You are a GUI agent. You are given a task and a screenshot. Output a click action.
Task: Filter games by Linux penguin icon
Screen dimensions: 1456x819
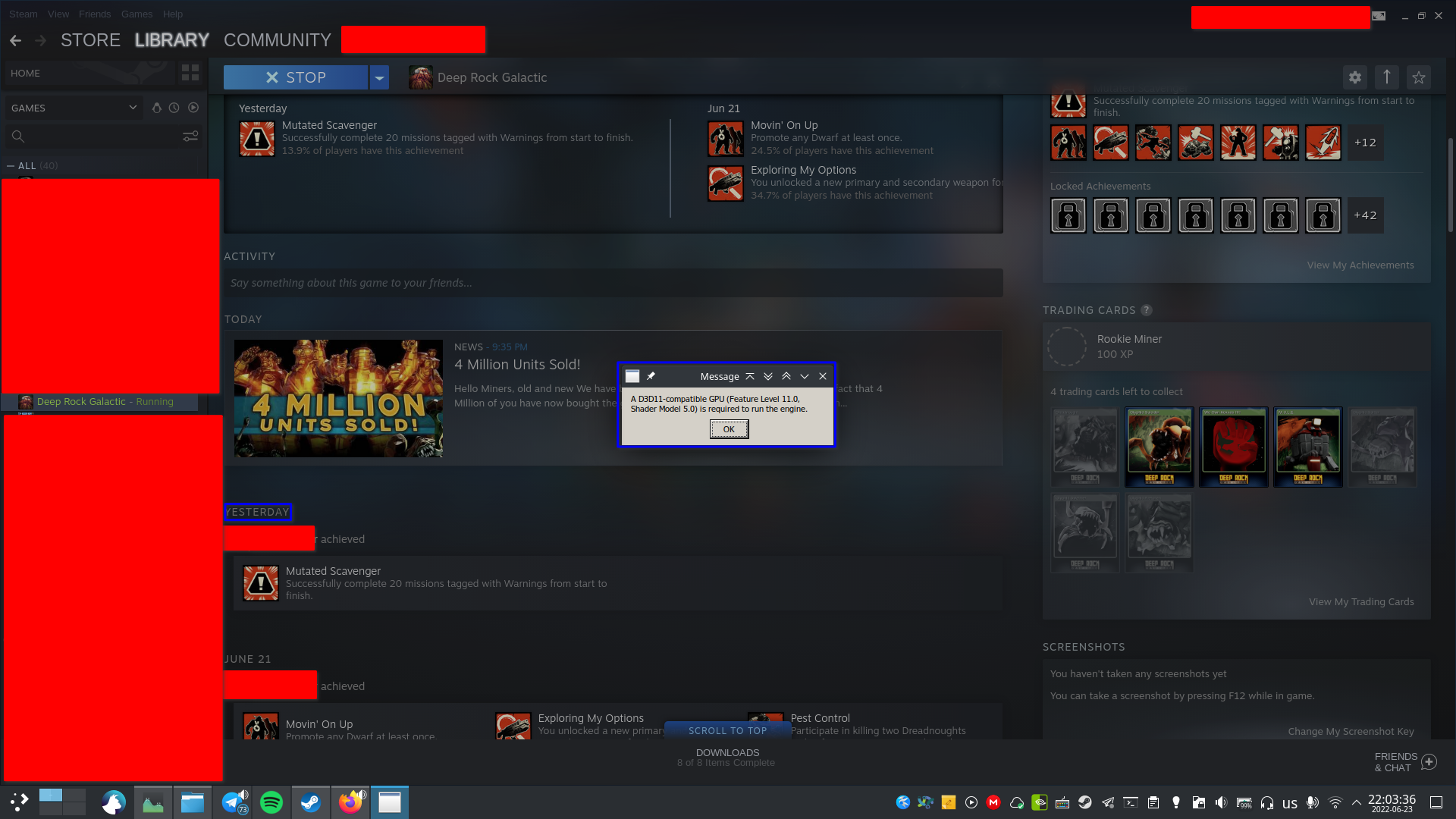click(x=156, y=108)
